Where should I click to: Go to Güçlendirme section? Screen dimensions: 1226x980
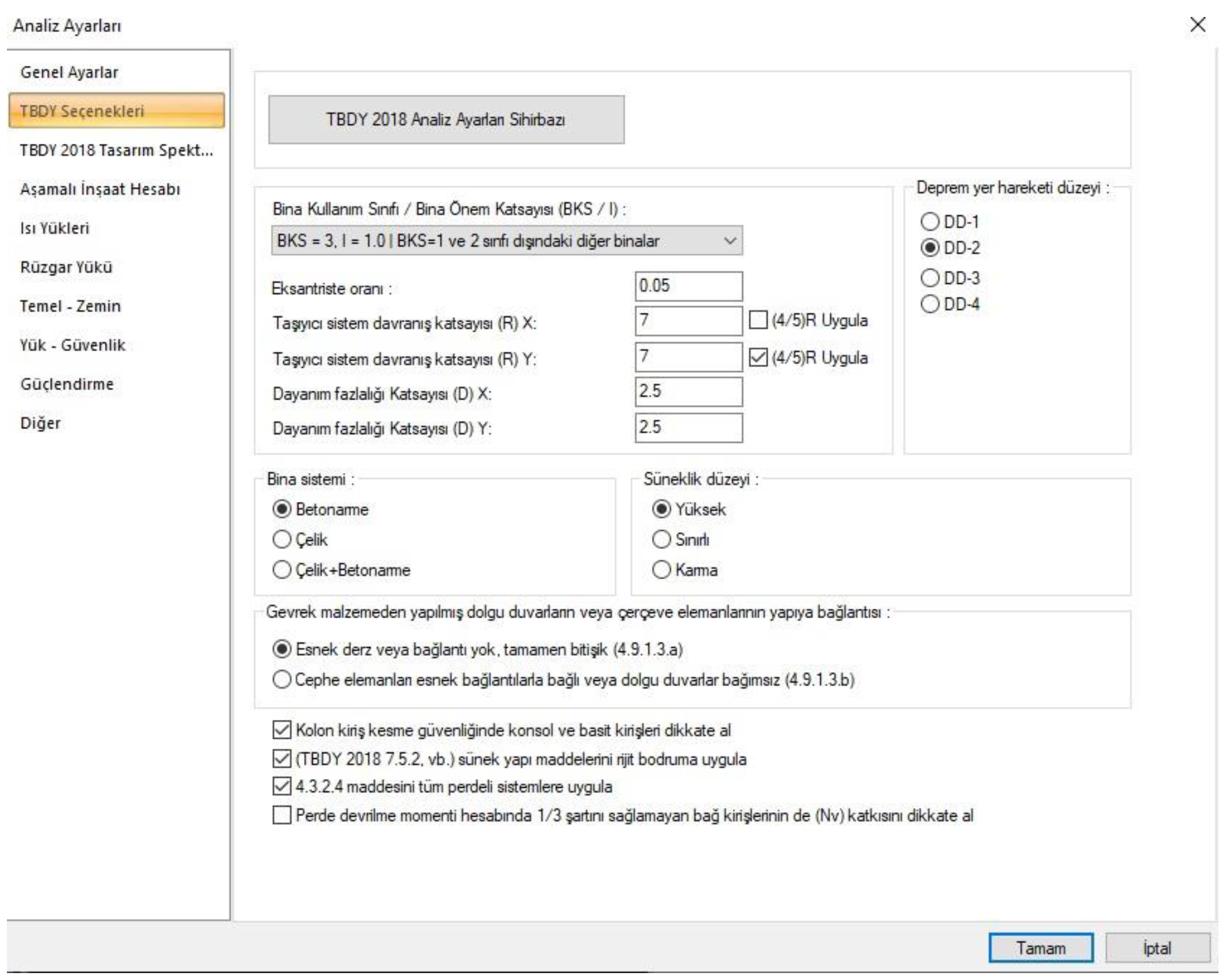(x=67, y=384)
